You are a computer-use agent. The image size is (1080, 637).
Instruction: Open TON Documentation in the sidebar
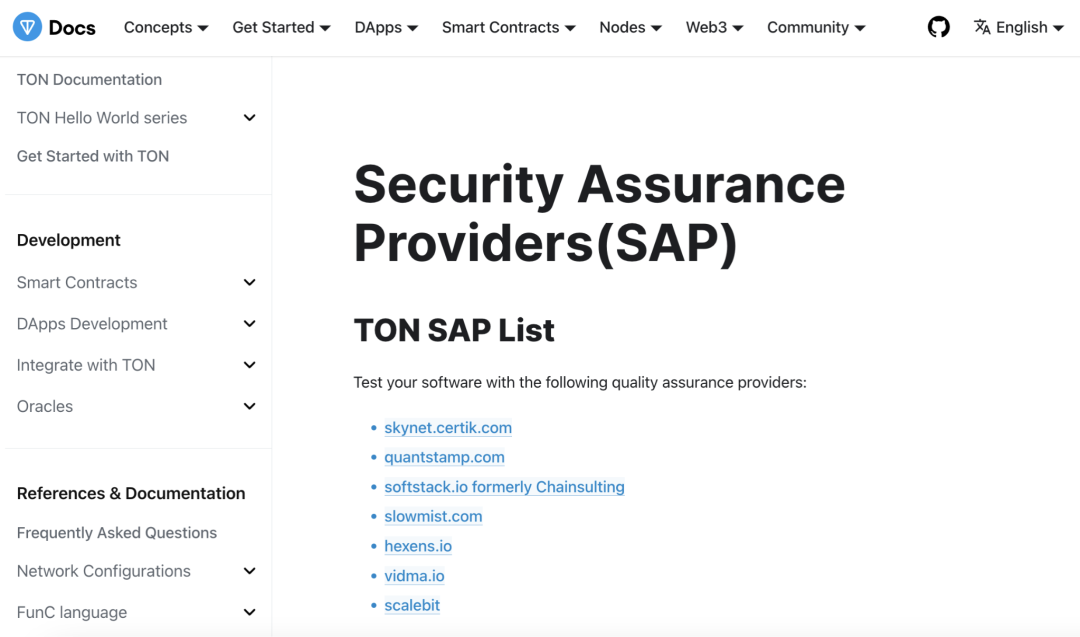[89, 79]
